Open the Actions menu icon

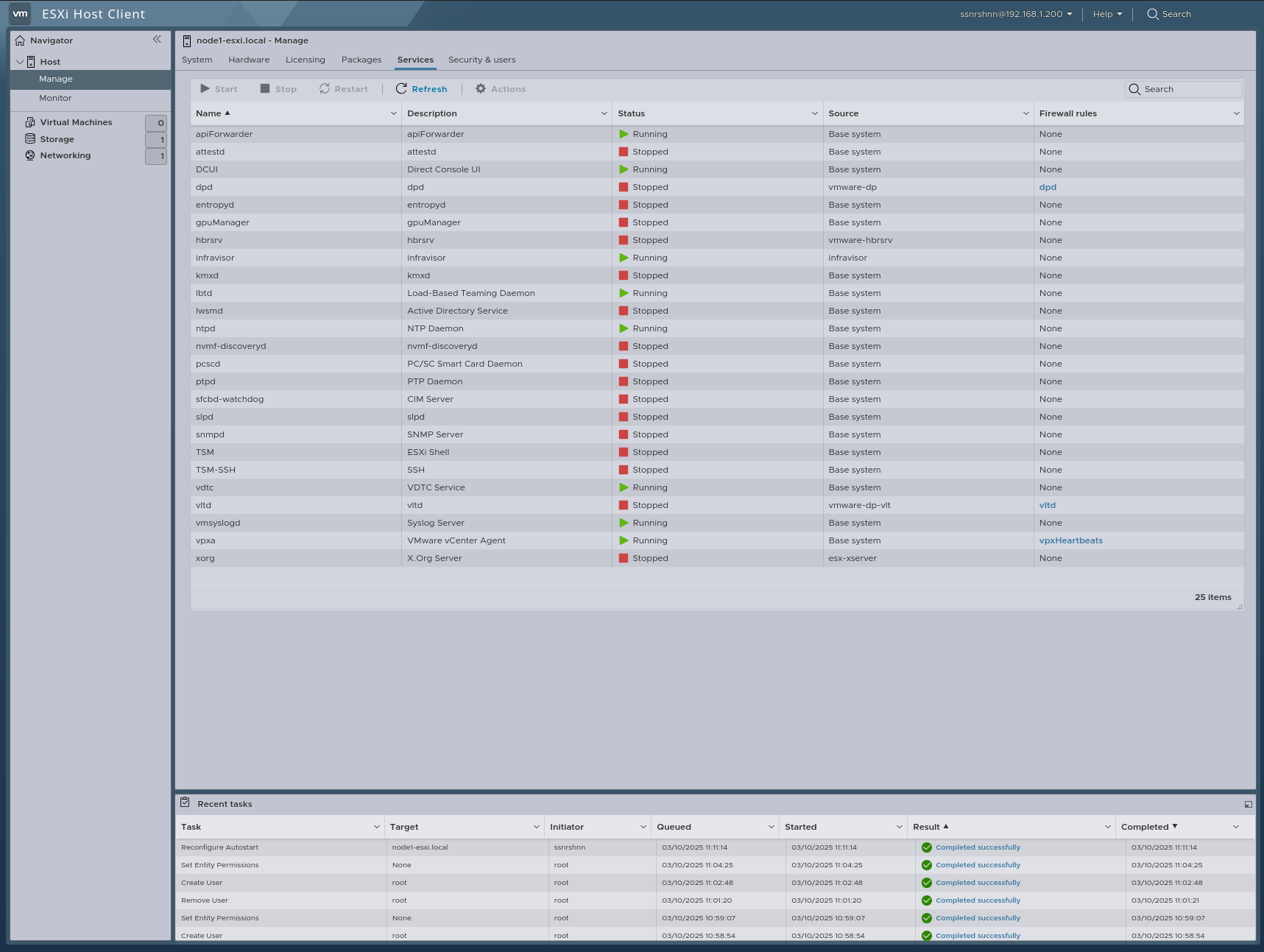coord(480,88)
